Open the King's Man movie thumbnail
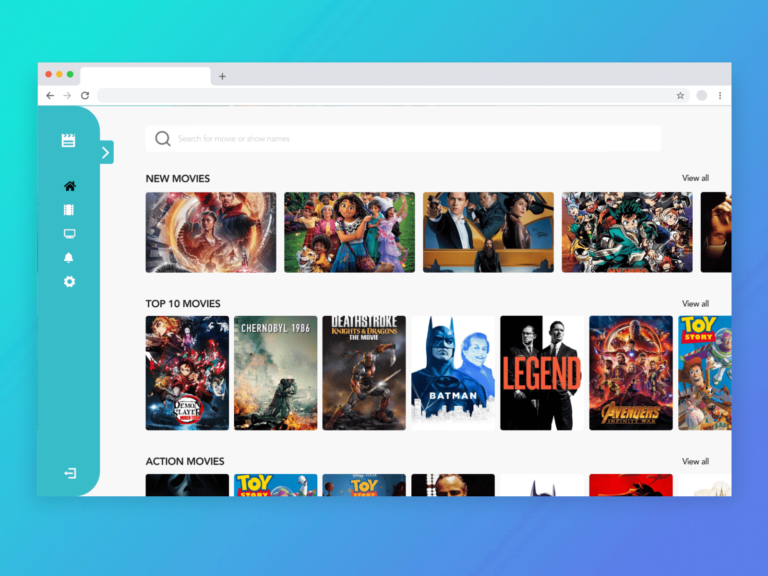This screenshot has height=576, width=768. coord(488,232)
